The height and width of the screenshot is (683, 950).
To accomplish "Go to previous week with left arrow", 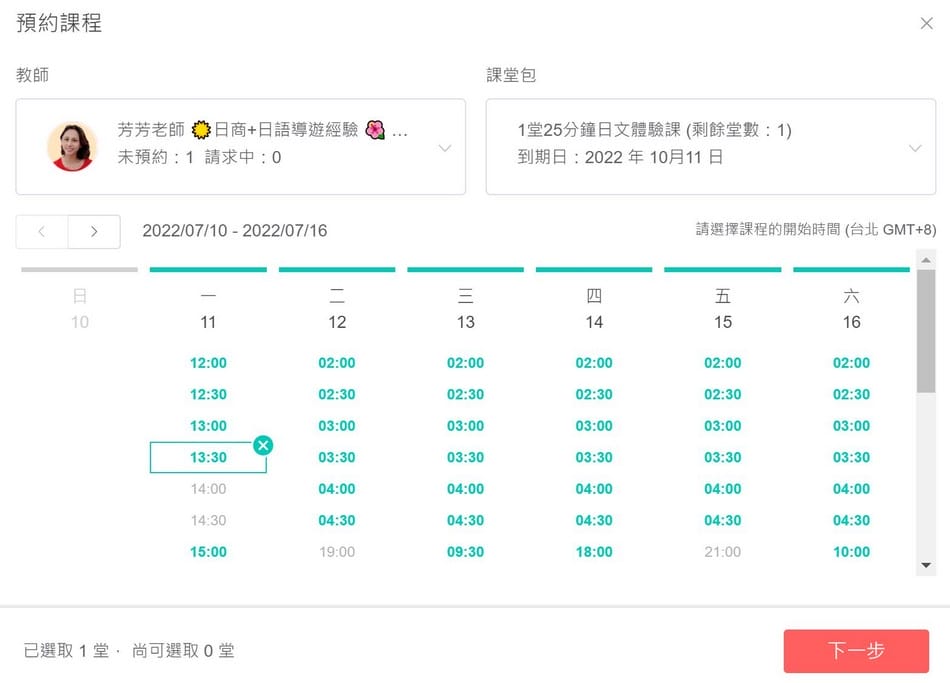I will click(x=42, y=232).
